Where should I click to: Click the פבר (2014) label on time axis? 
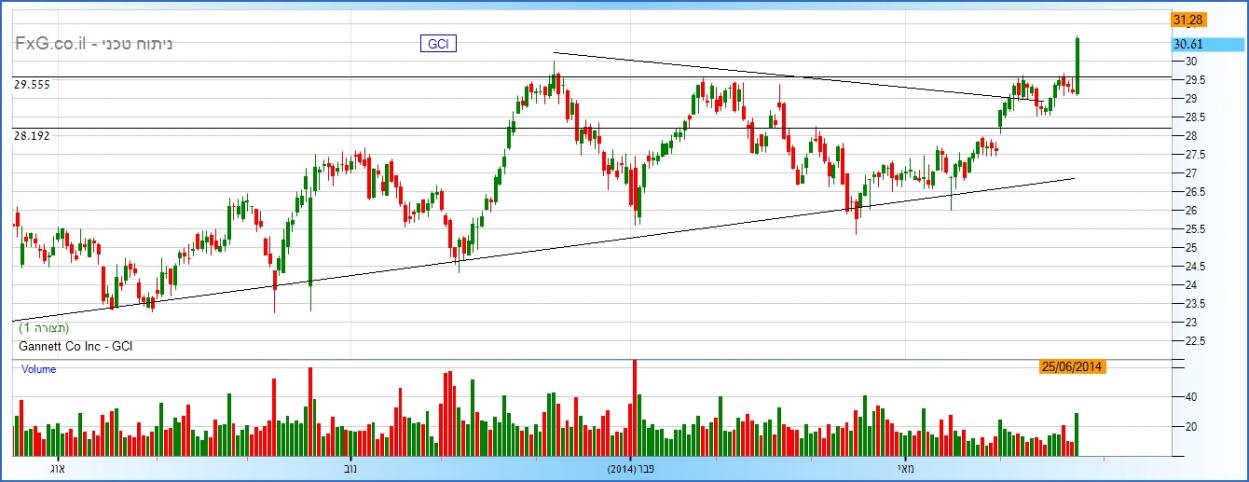[x=635, y=468]
